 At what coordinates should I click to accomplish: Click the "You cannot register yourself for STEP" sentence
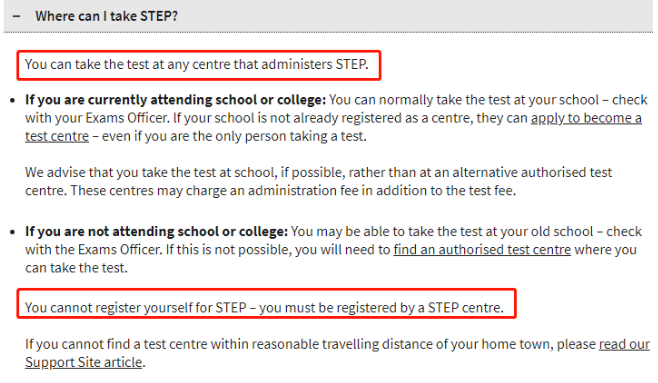coord(136,307)
